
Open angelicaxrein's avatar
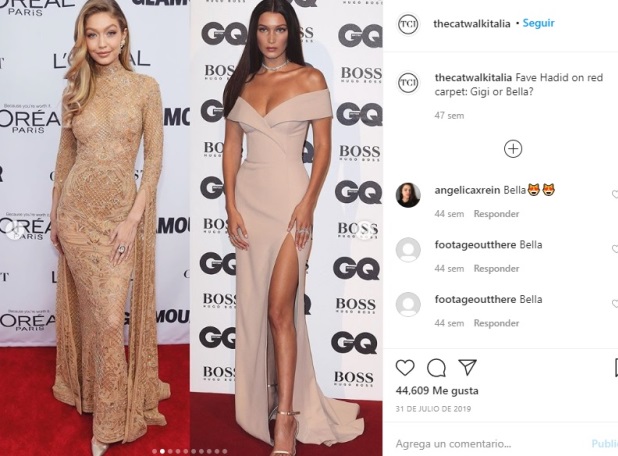coord(408,195)
